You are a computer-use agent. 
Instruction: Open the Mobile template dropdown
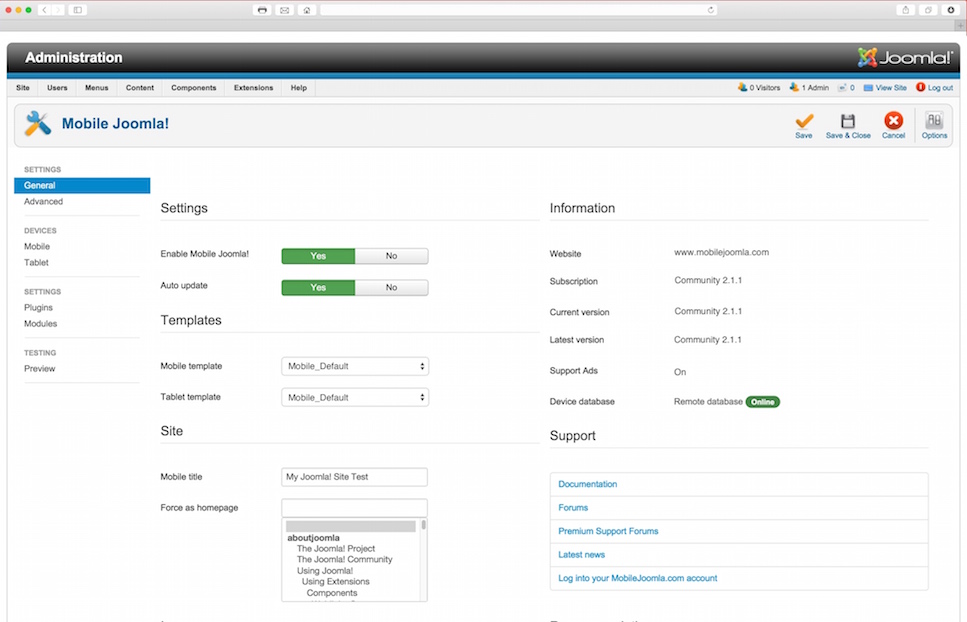[355, 367]
